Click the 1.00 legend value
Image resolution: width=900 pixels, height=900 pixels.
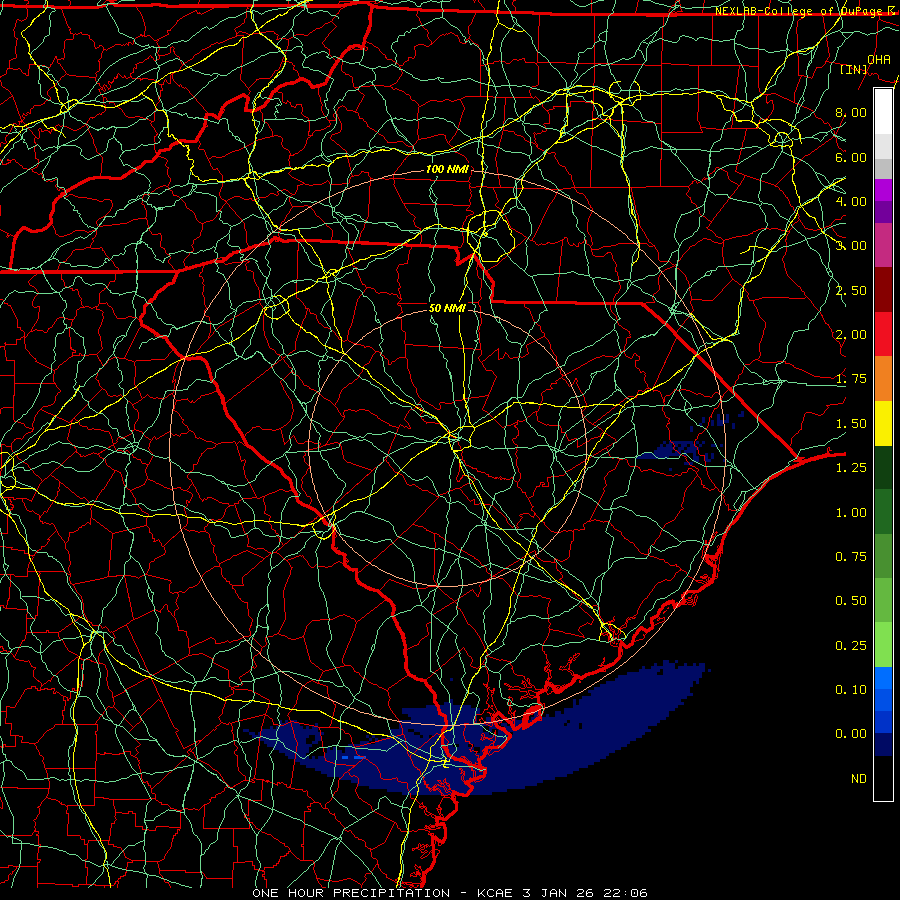[851, 513]
